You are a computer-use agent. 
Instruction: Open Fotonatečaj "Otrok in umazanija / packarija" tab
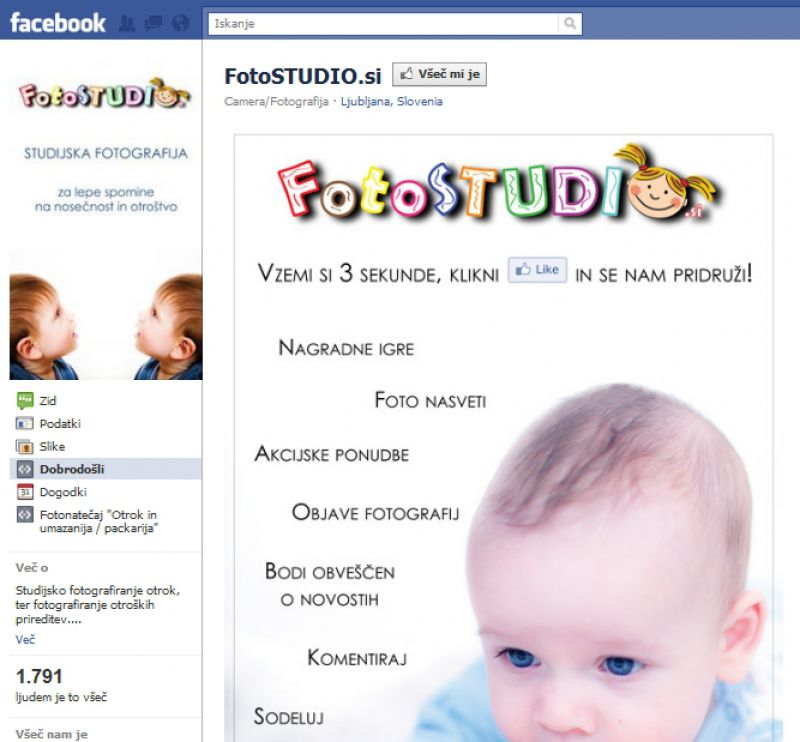click(99, 521)
